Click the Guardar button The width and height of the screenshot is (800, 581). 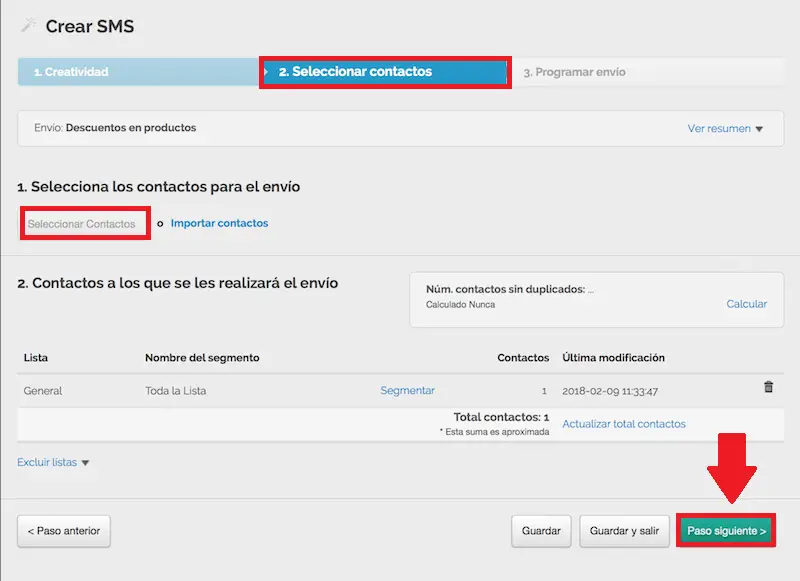tap(541, 531)
